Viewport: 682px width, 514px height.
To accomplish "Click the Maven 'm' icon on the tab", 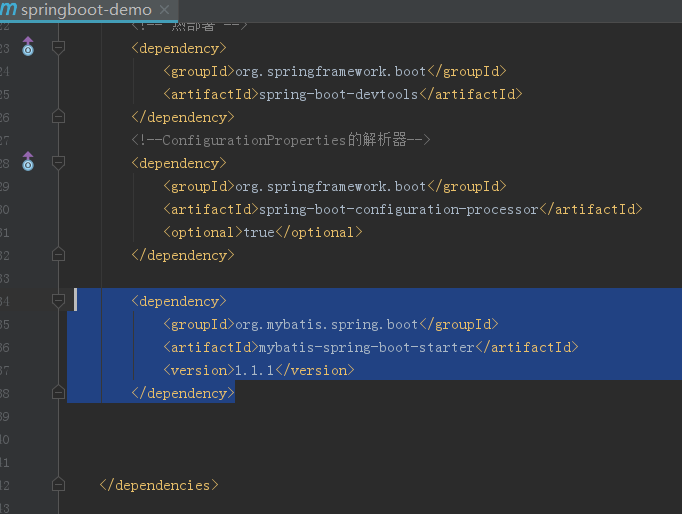I will click(8, 9).
